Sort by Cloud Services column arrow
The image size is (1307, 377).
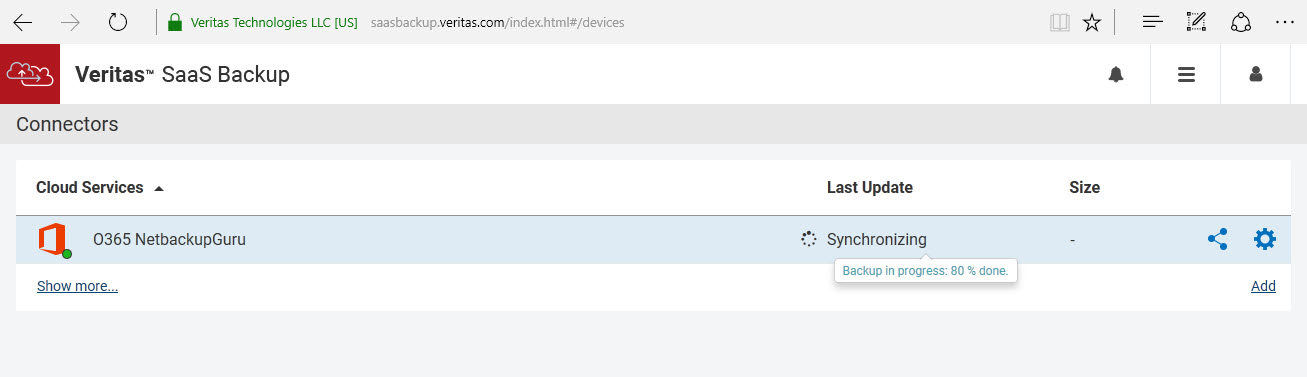(x=159, y=188)
